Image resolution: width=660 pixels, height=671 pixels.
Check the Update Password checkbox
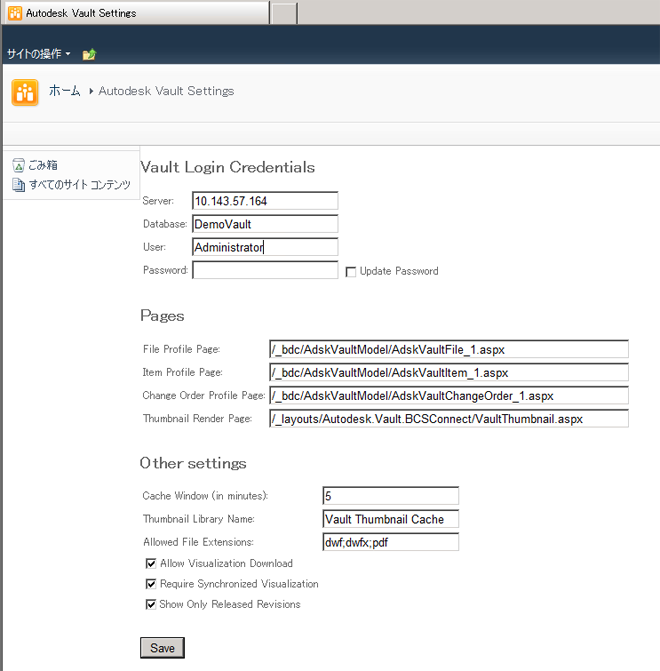tap(351, 272)
